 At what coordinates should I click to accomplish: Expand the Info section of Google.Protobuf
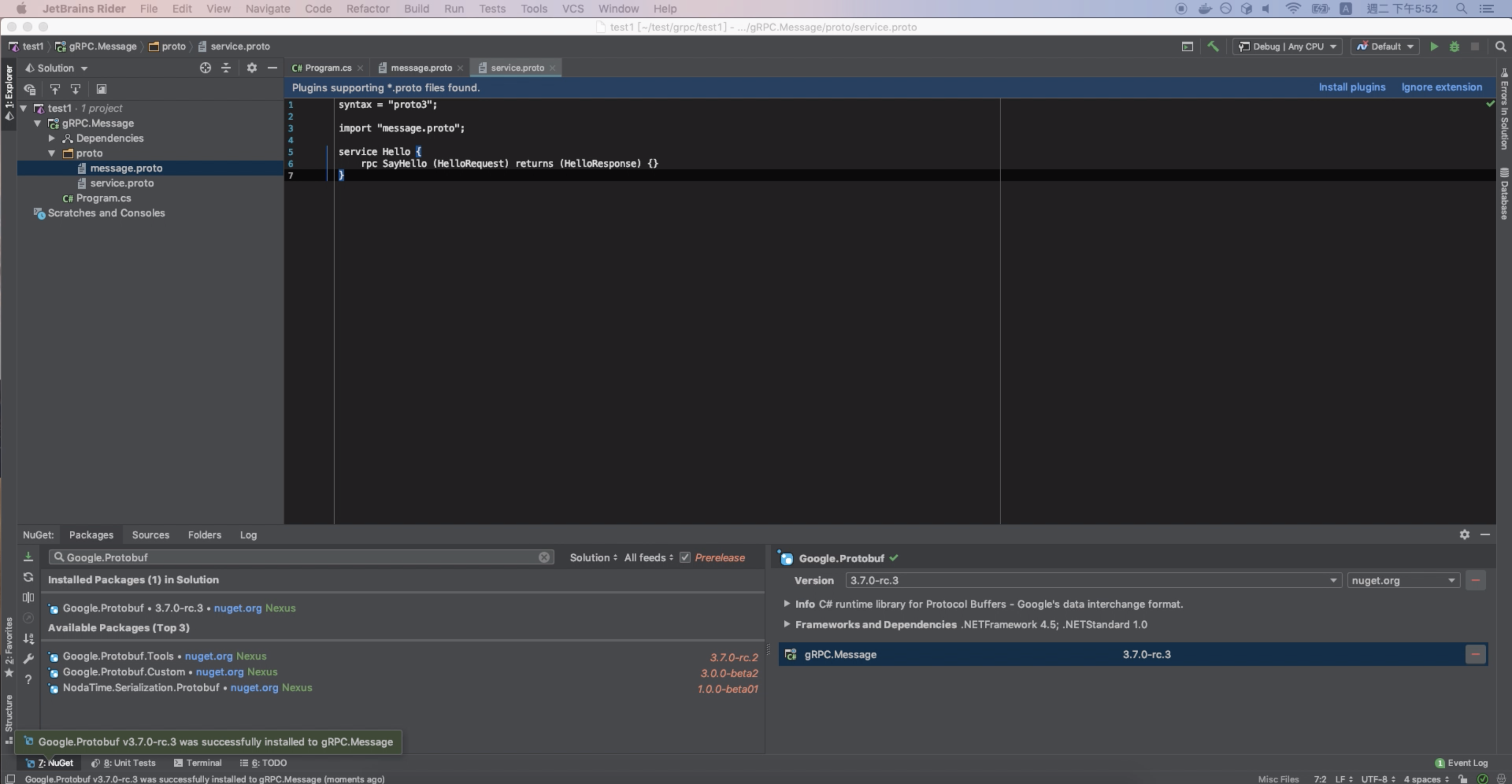click(786, 604)
